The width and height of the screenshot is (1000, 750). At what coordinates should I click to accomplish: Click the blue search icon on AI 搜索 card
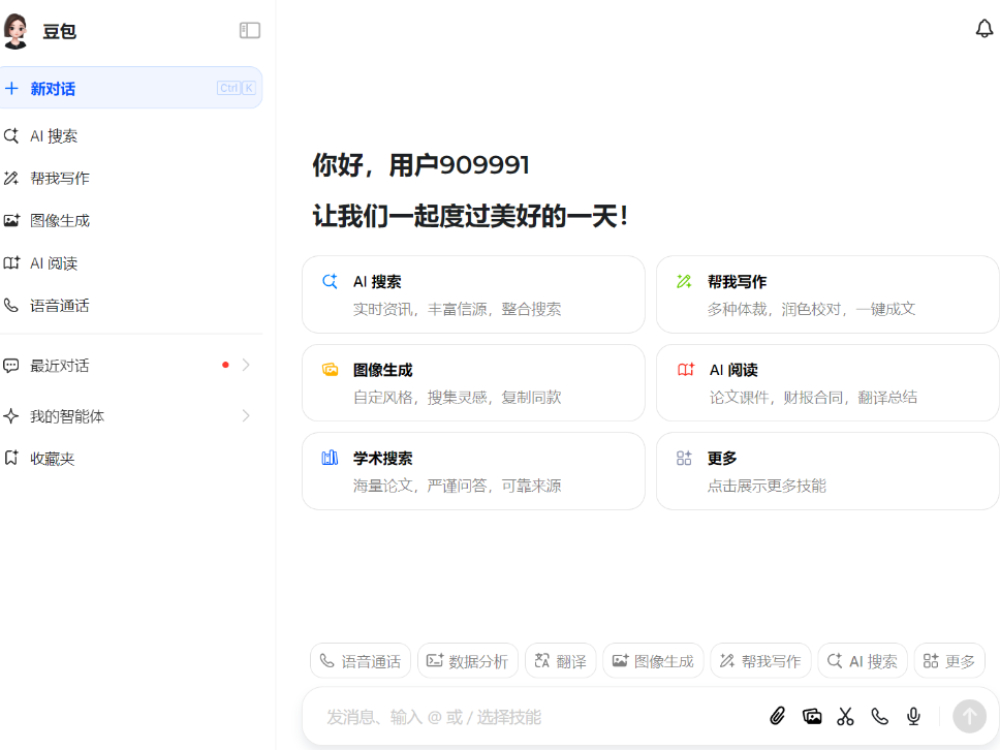click(x=330, y=281)
